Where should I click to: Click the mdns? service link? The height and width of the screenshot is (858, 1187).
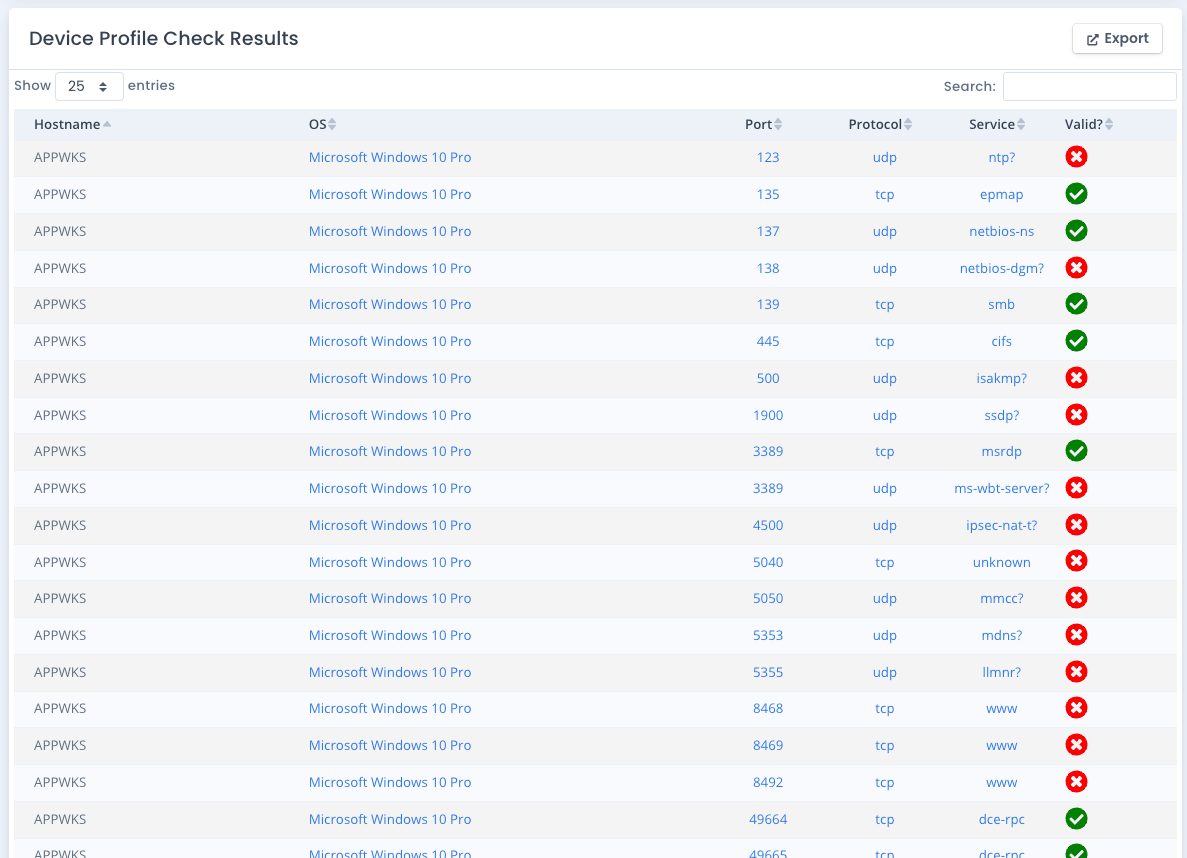click(1001, 635)
